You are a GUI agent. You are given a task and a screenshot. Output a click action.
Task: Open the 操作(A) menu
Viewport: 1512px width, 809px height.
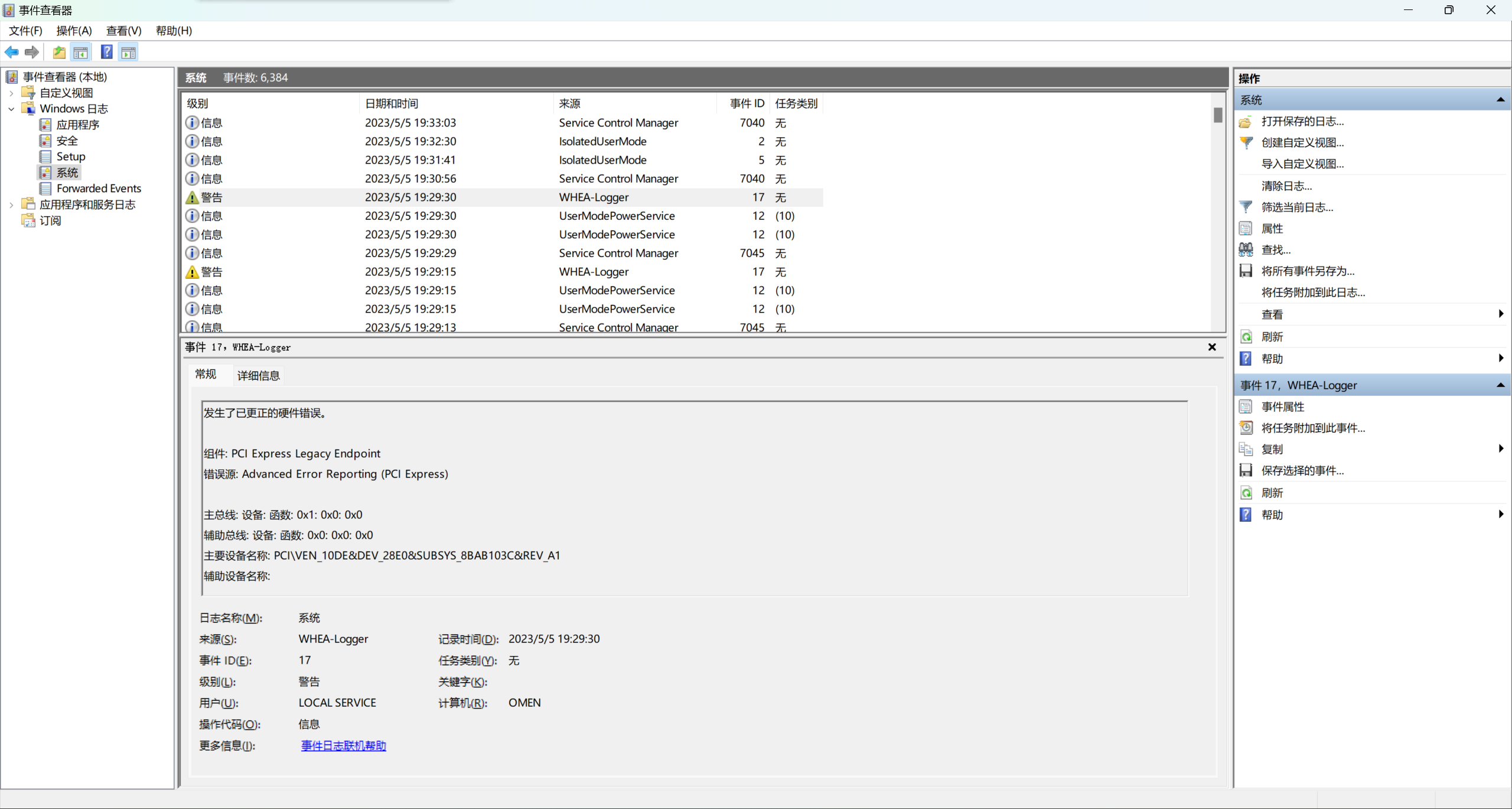pyautogui.click(x=74, y=31)
